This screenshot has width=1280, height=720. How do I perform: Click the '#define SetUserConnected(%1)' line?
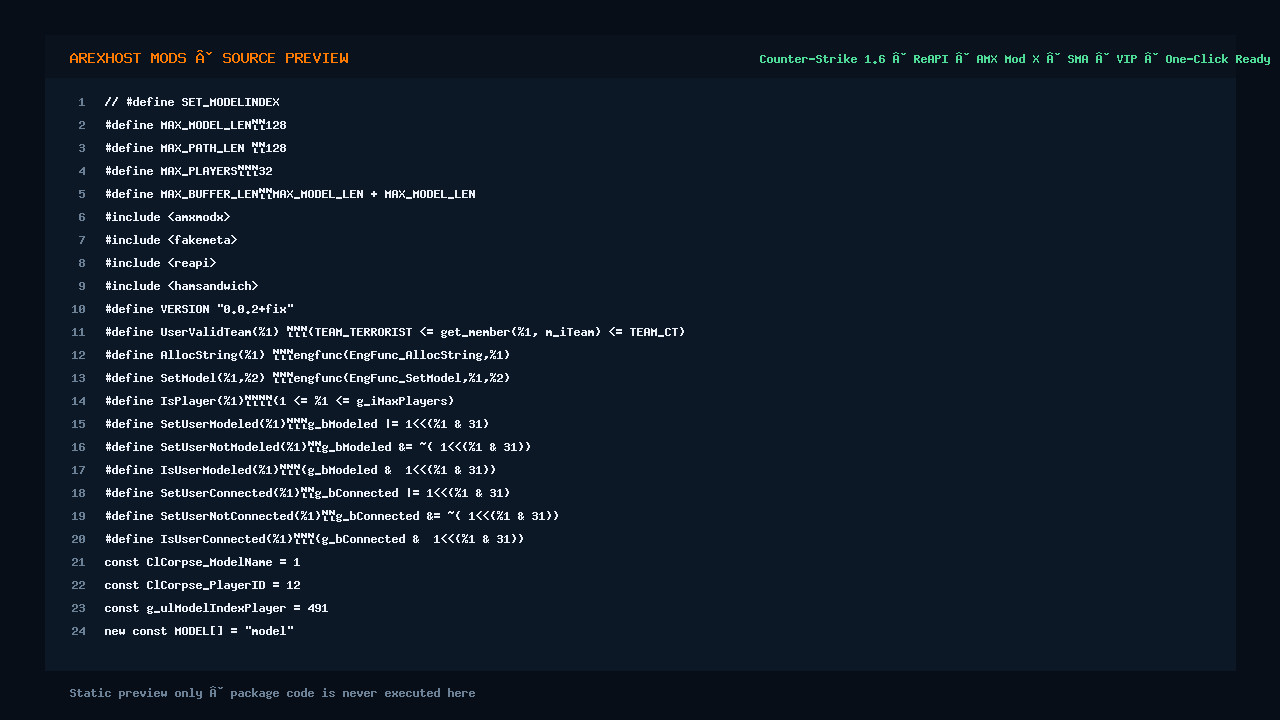coord(307,493)
